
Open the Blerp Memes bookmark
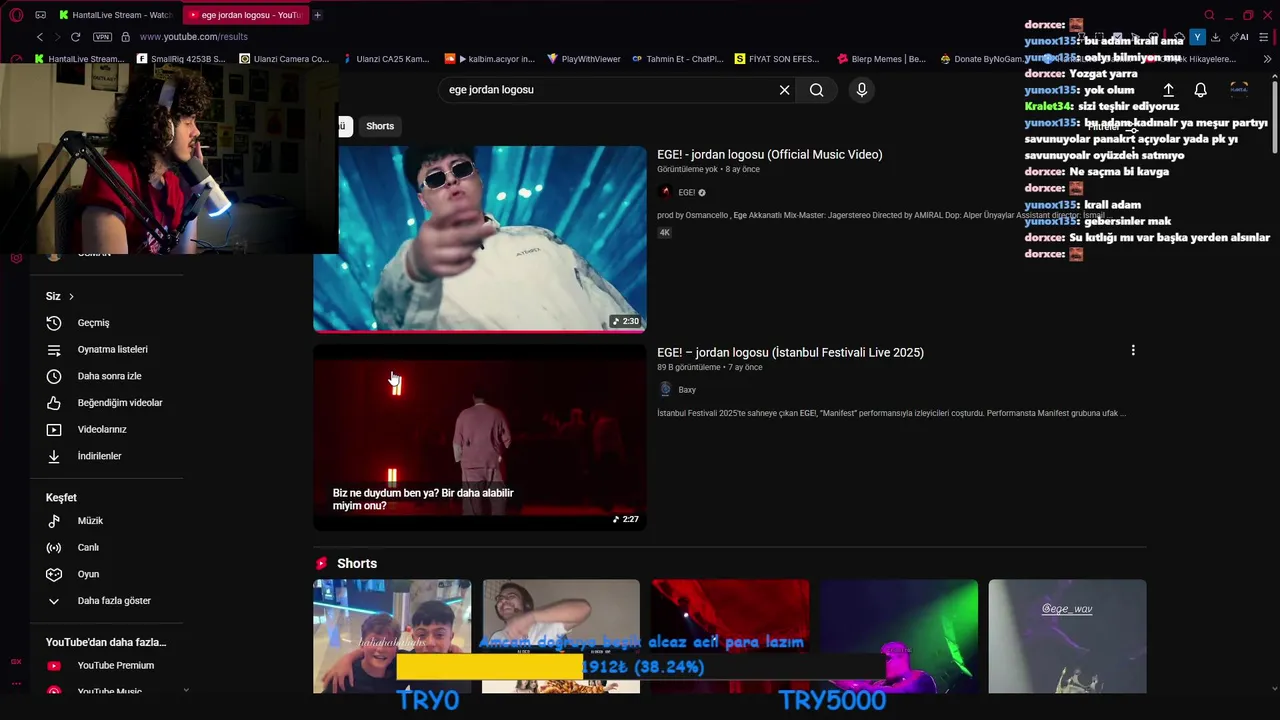[882, 59]
